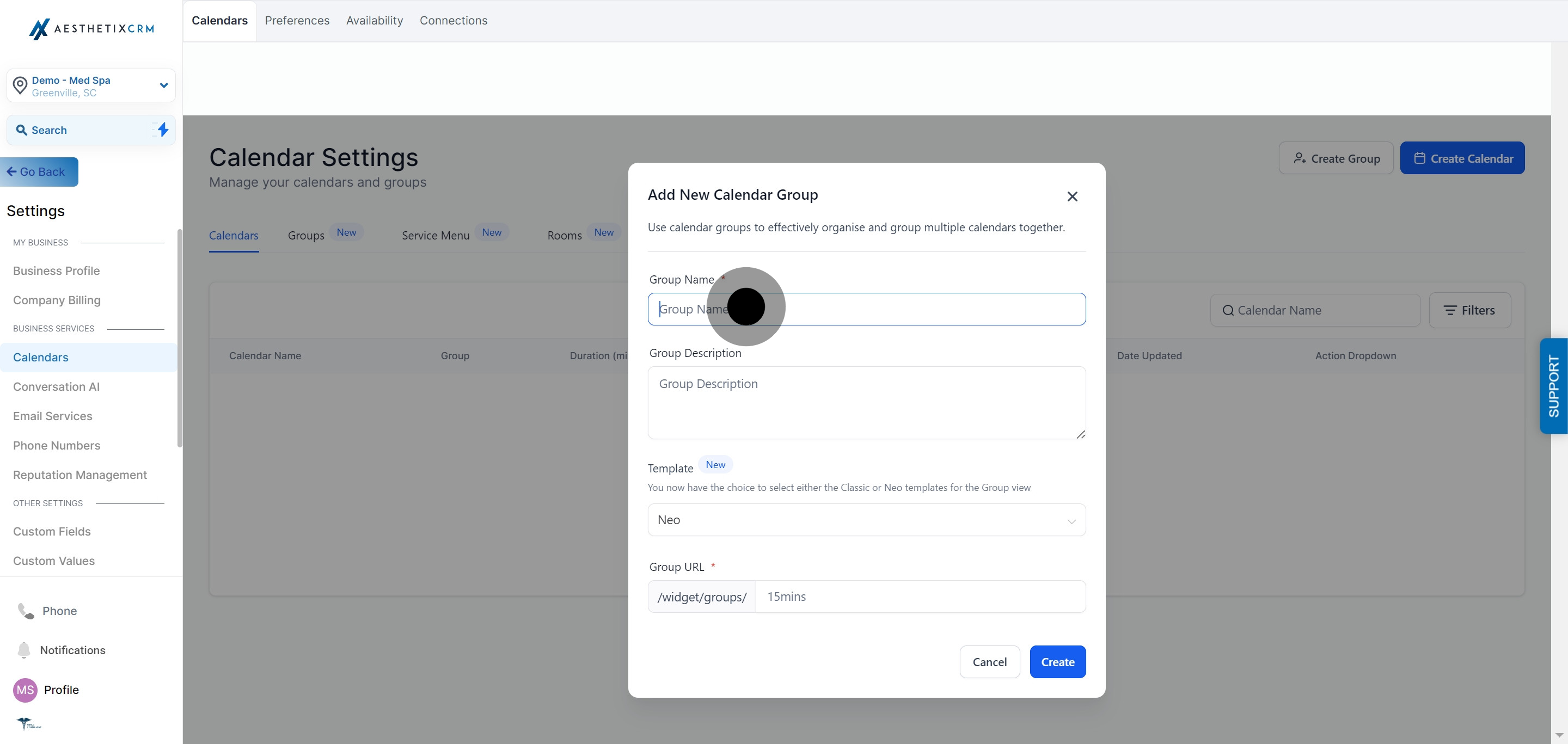This screenshot has height=744, width=1568.
Task: Click the Go Back button
Action: point(40,172)
